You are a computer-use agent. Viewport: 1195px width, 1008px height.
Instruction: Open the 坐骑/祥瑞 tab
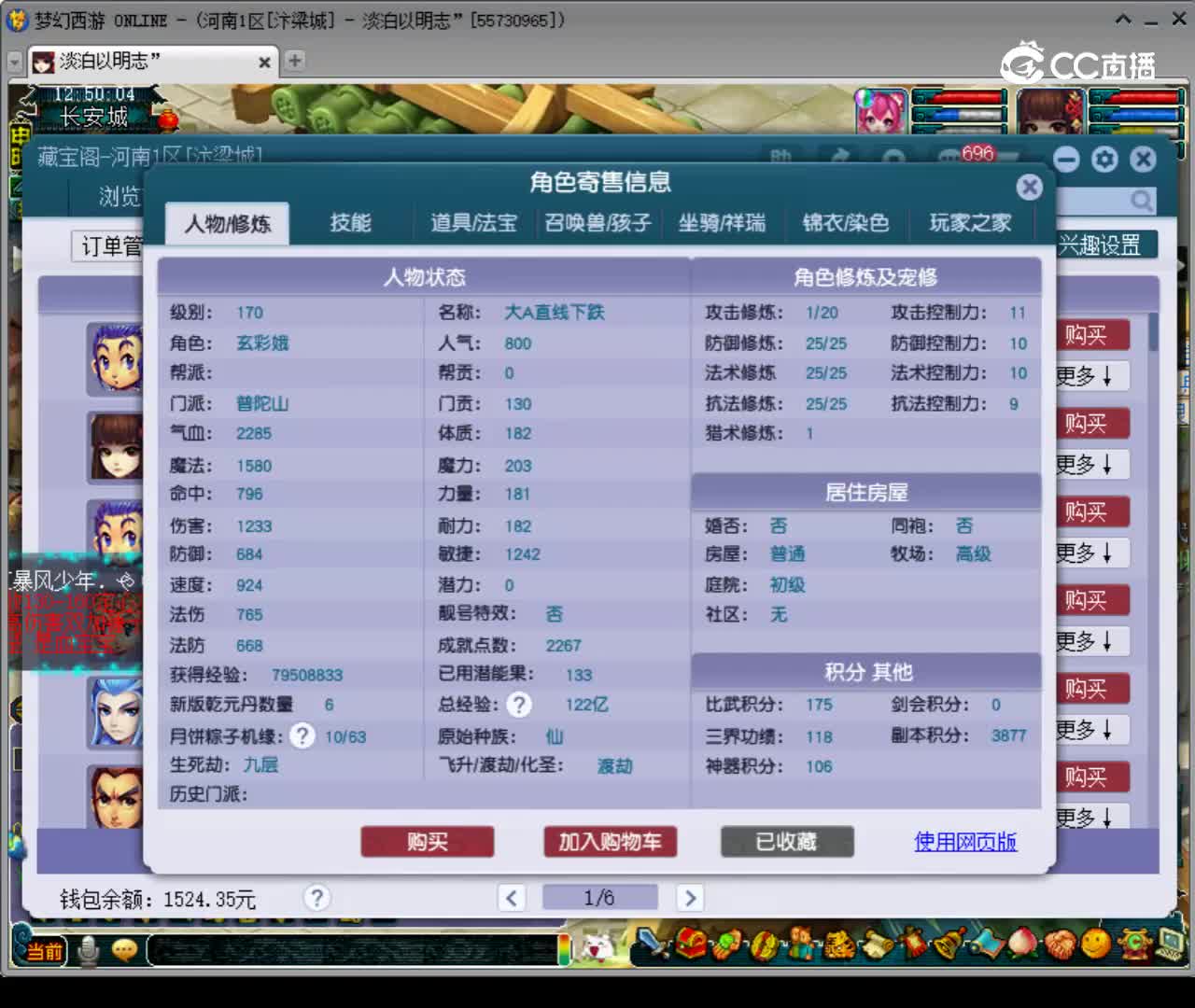pyautogui.click(x=722, y=222)
